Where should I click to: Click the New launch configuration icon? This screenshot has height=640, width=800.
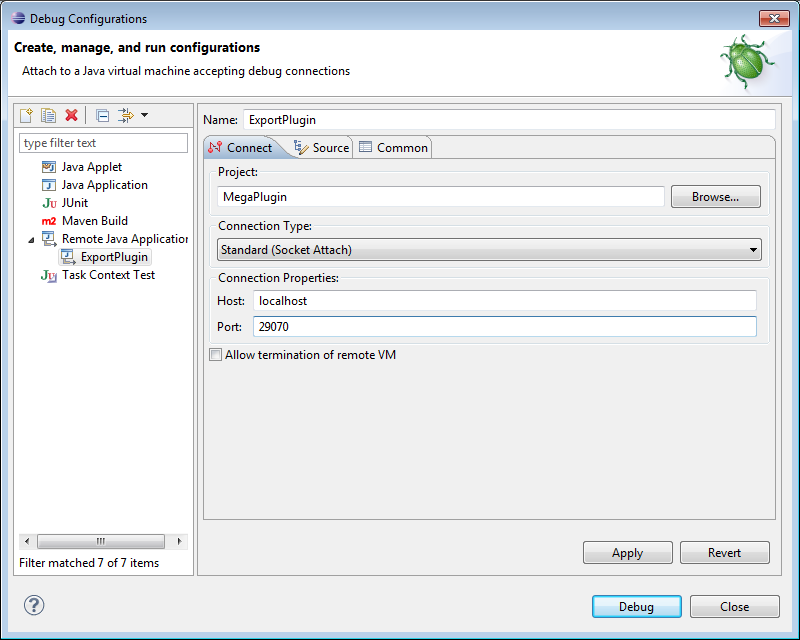pyautogui.click(x=27, y=116)
